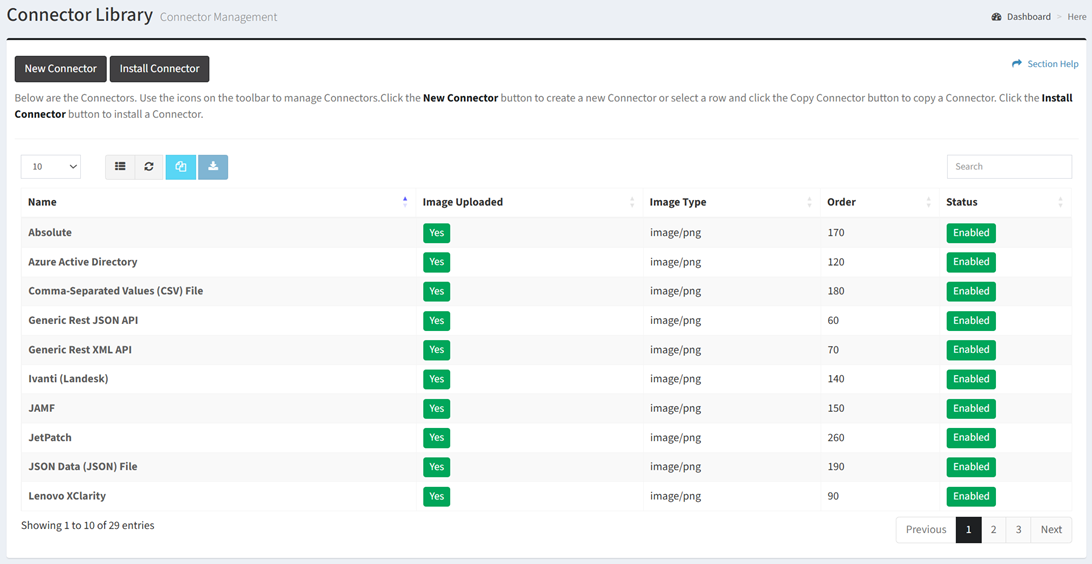Click the New Connector button
The width and height of the screenshot is (1092, 564).
pos(61,69)
